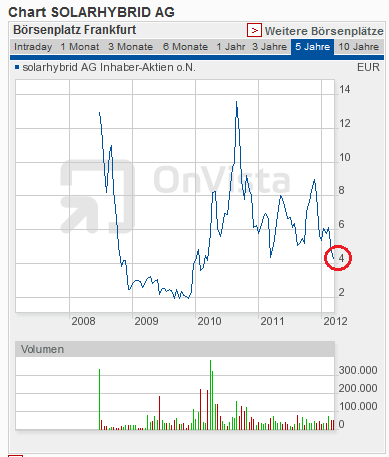Switch to the 10 Jahre view
The image size is (389, 457).
click(359, 47)
